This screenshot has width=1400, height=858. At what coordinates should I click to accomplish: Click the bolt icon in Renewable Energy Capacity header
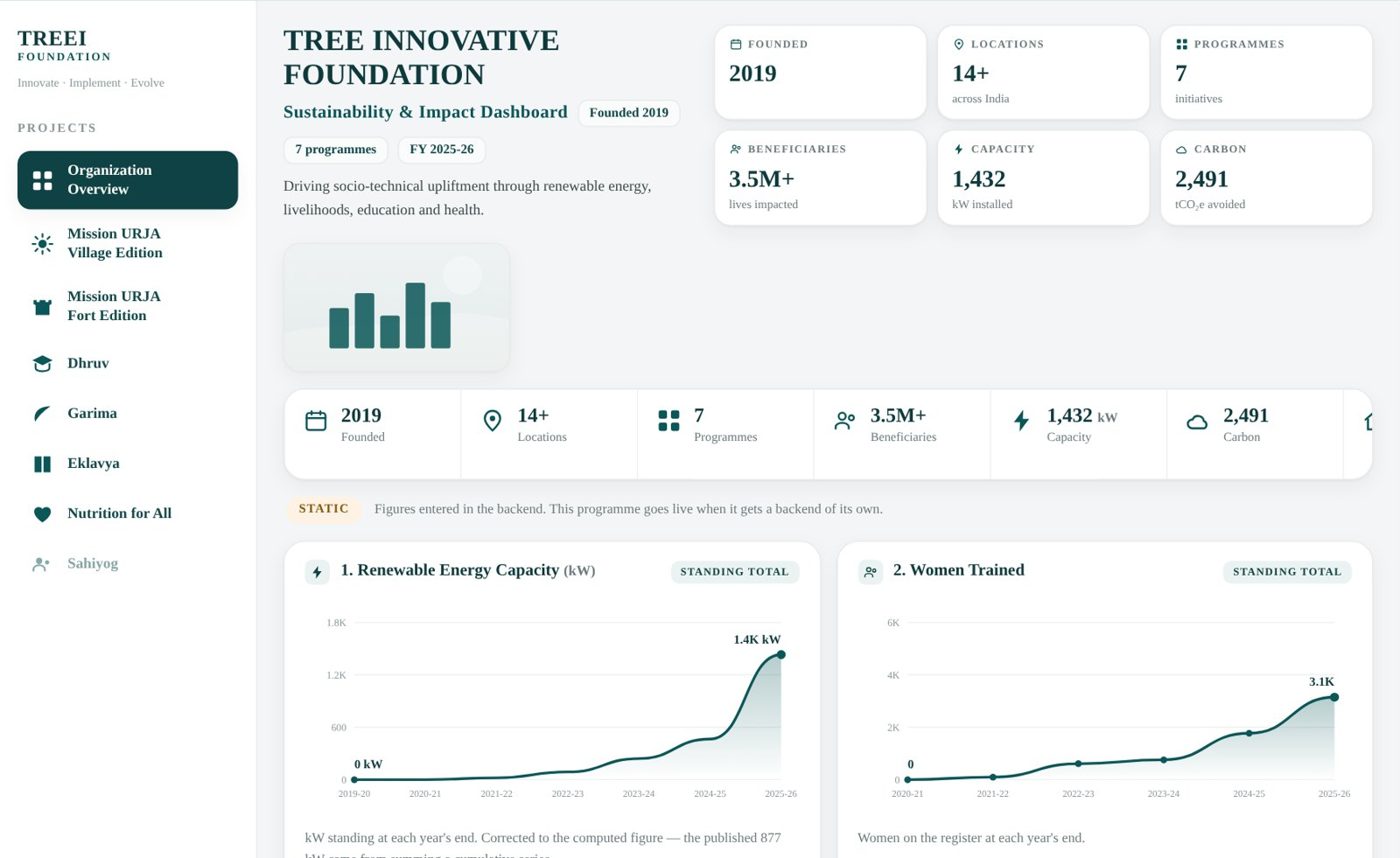click(x=317, y=572)
